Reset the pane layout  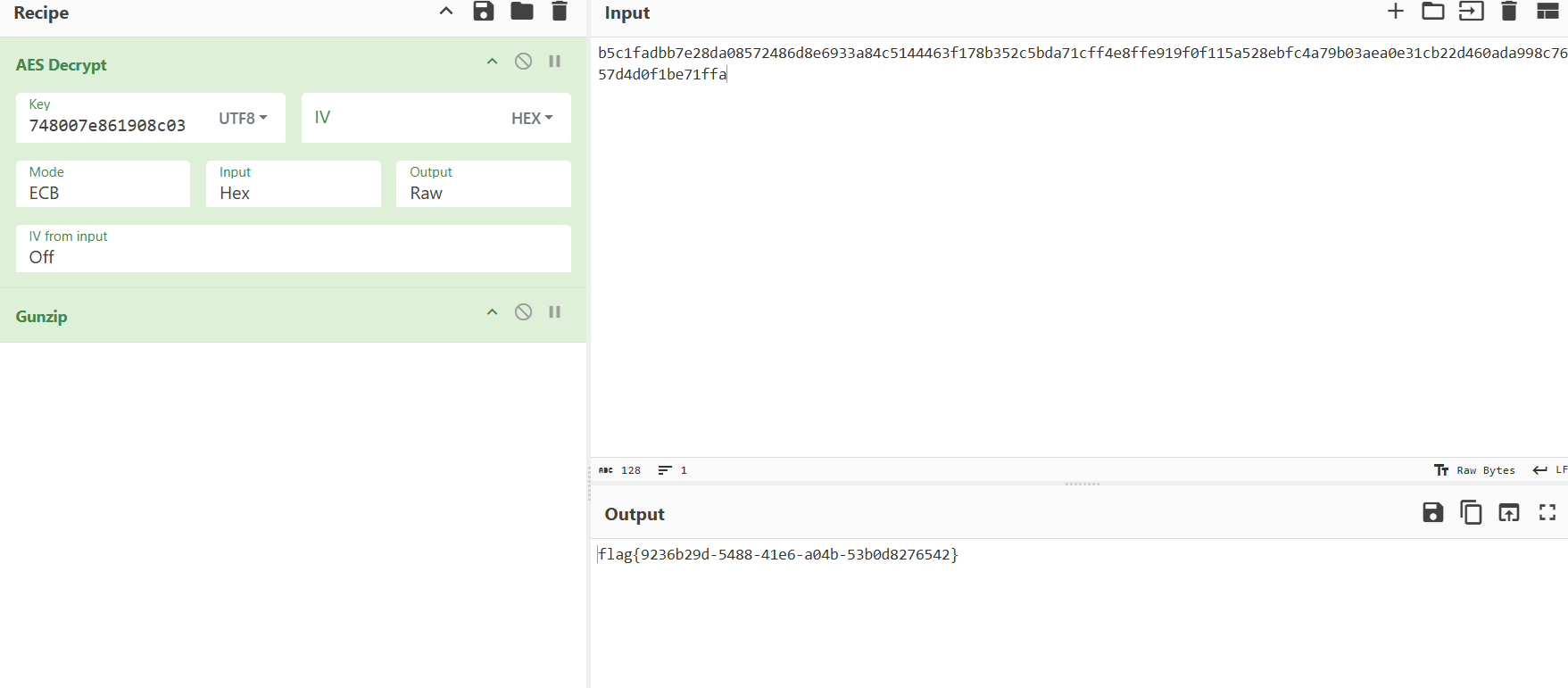[1547, 11]
